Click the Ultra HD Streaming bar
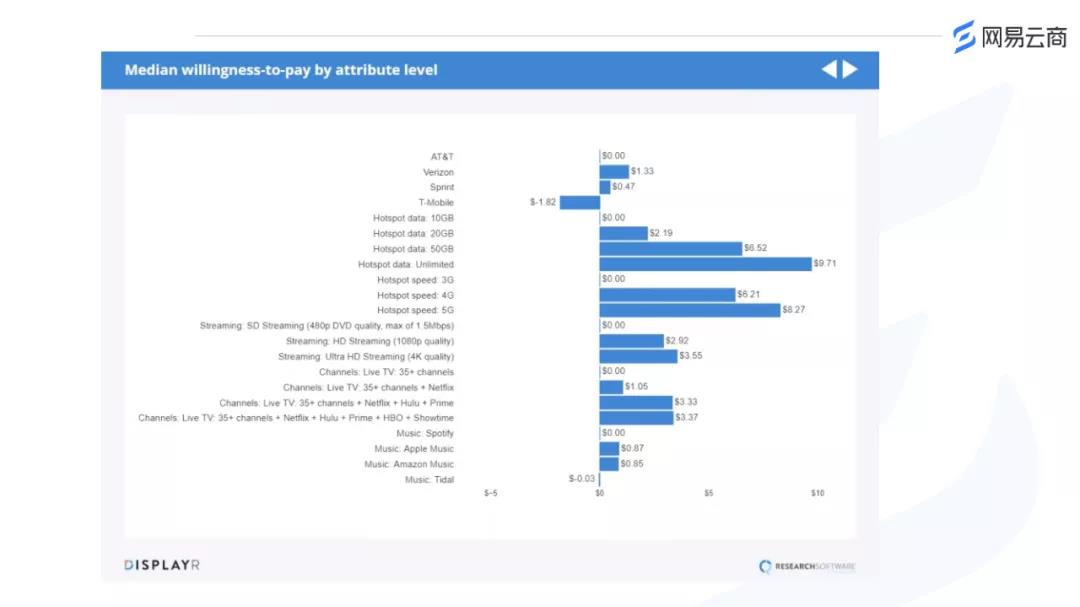The width and height of the screenshot is (1080, 607). [x=638, y=356]
